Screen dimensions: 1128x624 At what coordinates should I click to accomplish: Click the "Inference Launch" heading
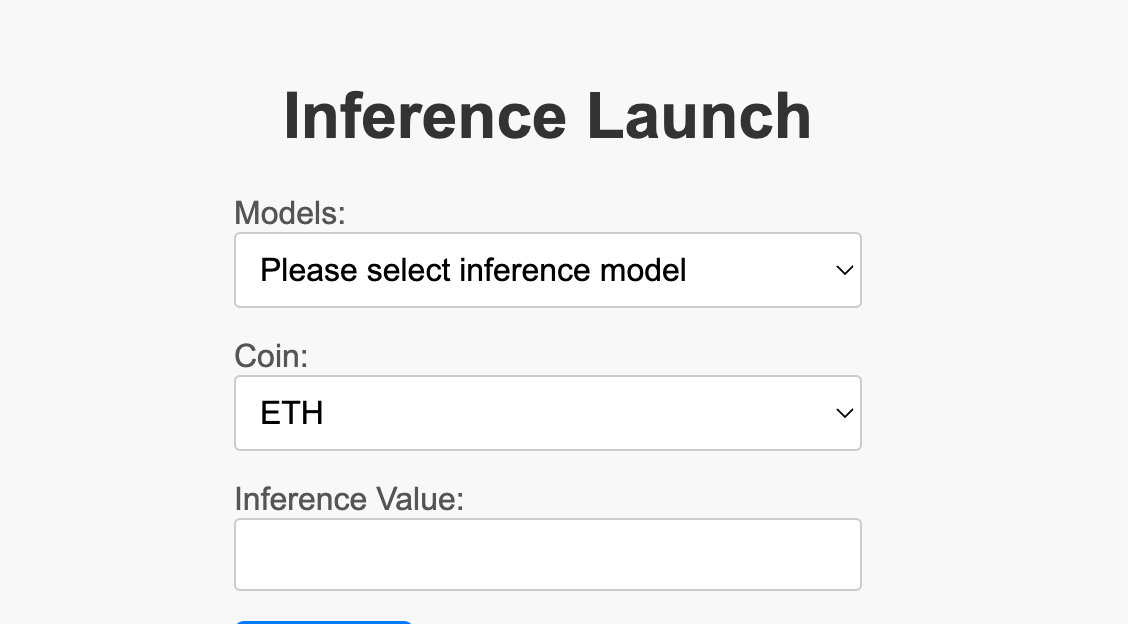click(547, 116)
